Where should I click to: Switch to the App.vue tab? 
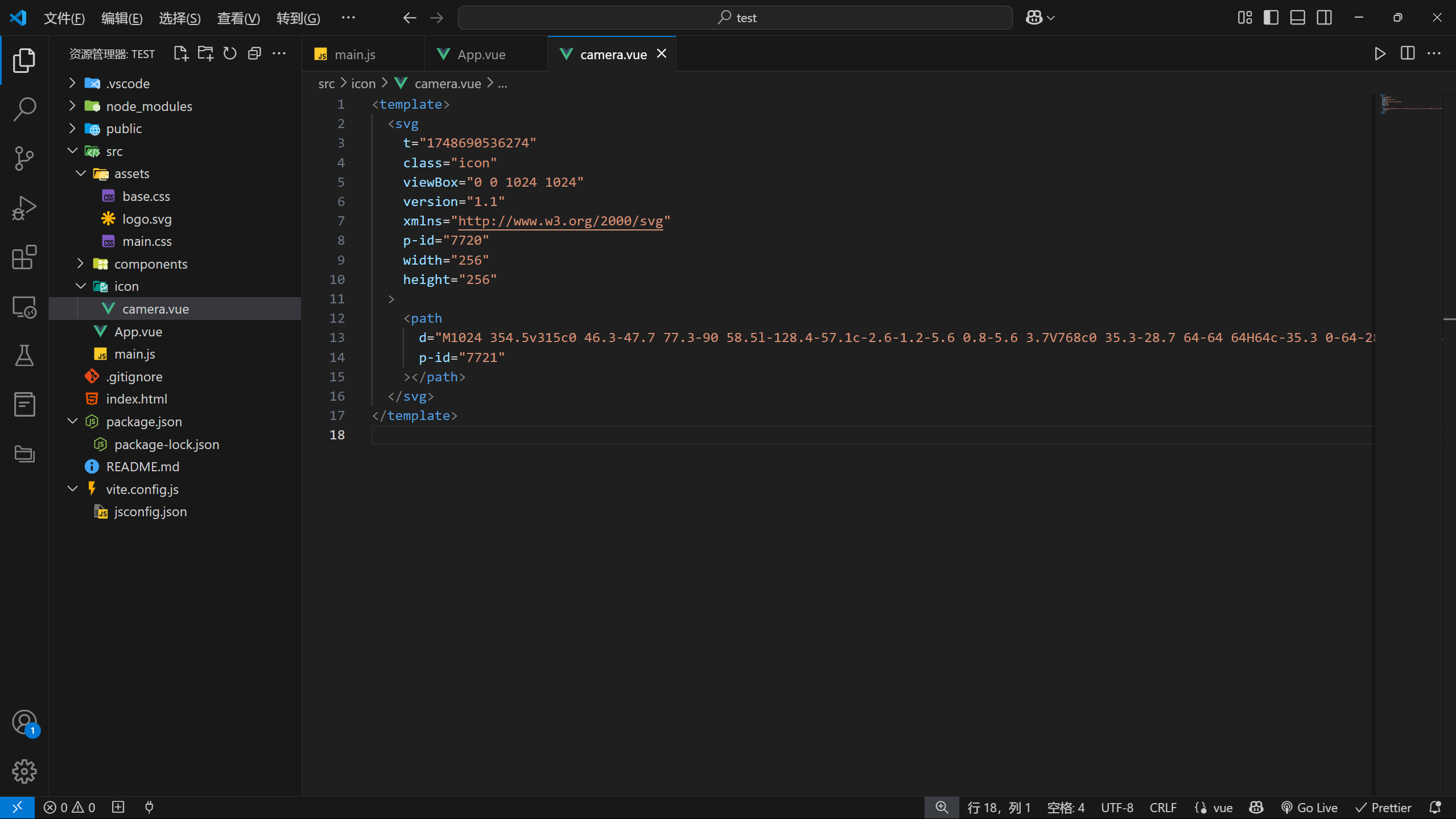(481, 53)
